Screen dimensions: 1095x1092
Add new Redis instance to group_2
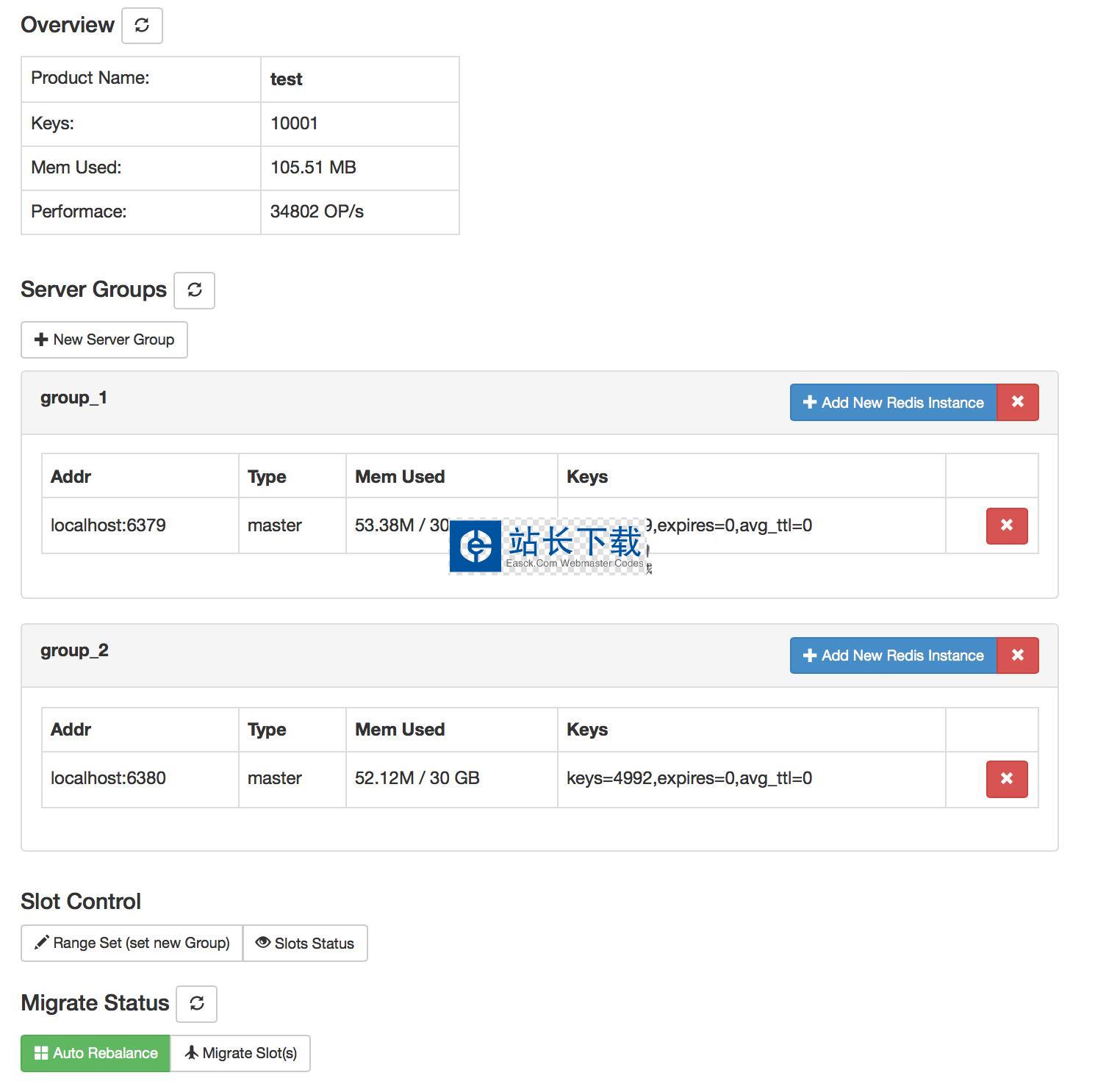coord(893,655)
